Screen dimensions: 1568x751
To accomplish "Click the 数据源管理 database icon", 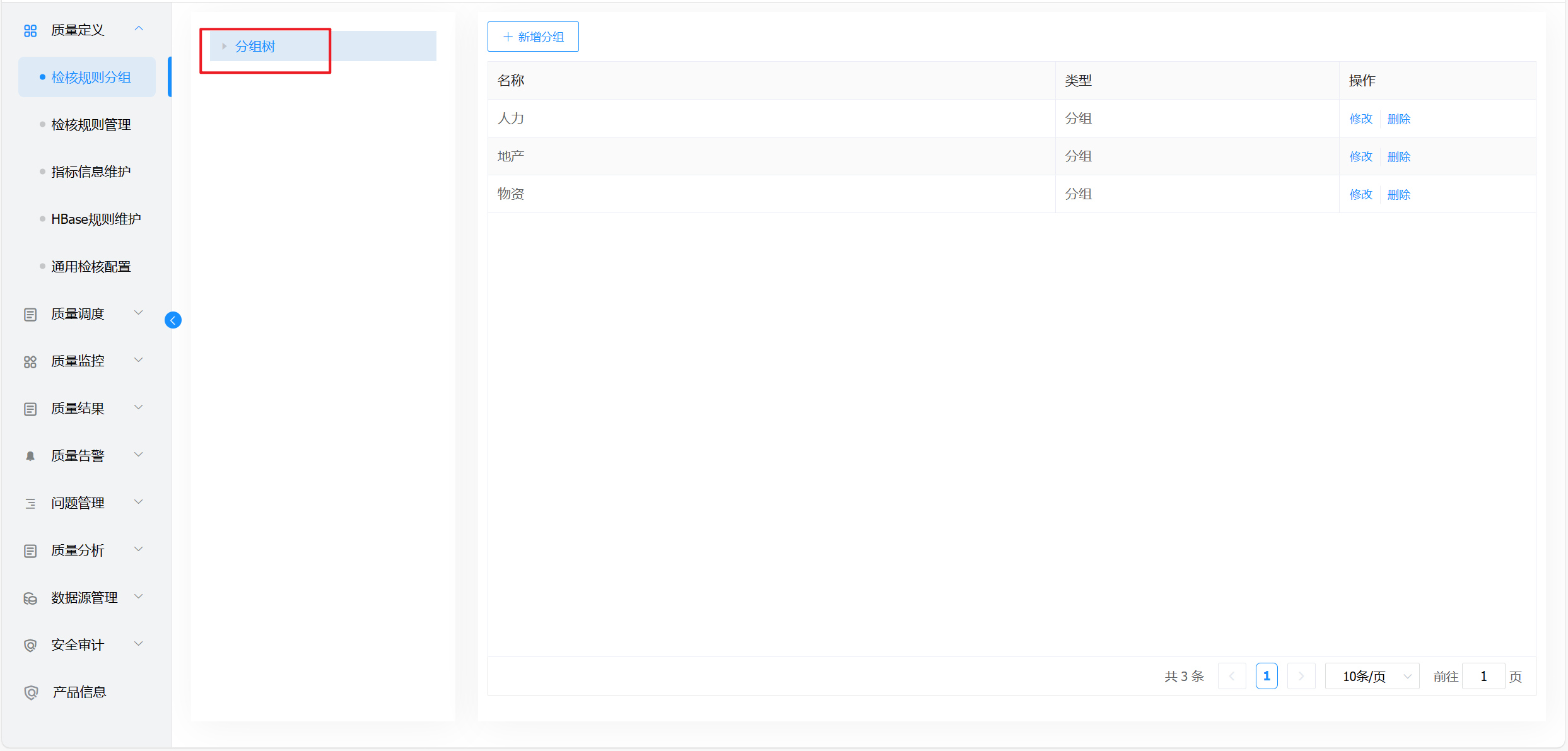I will (x=30, y=598).
